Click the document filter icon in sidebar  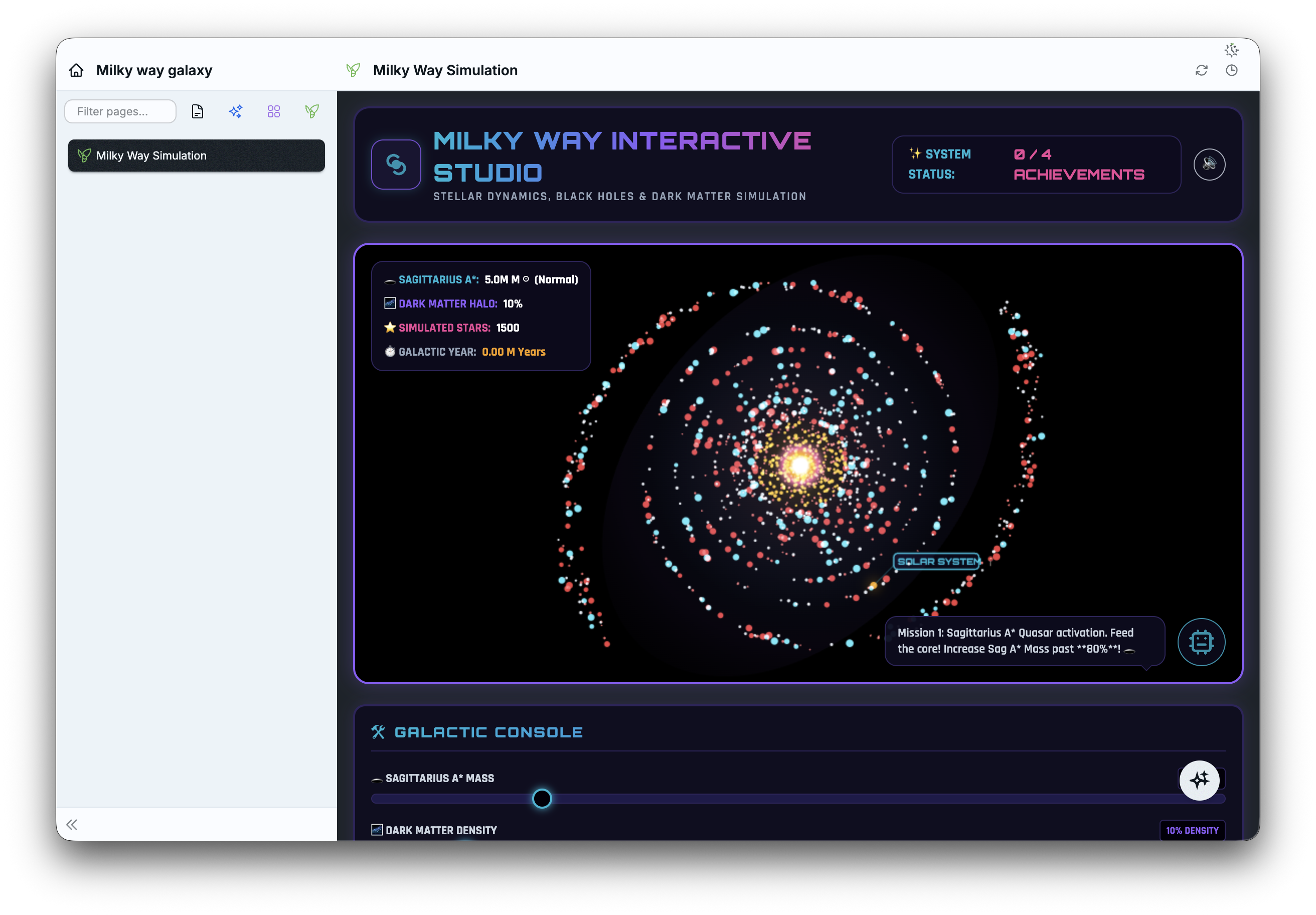(197, 111)
